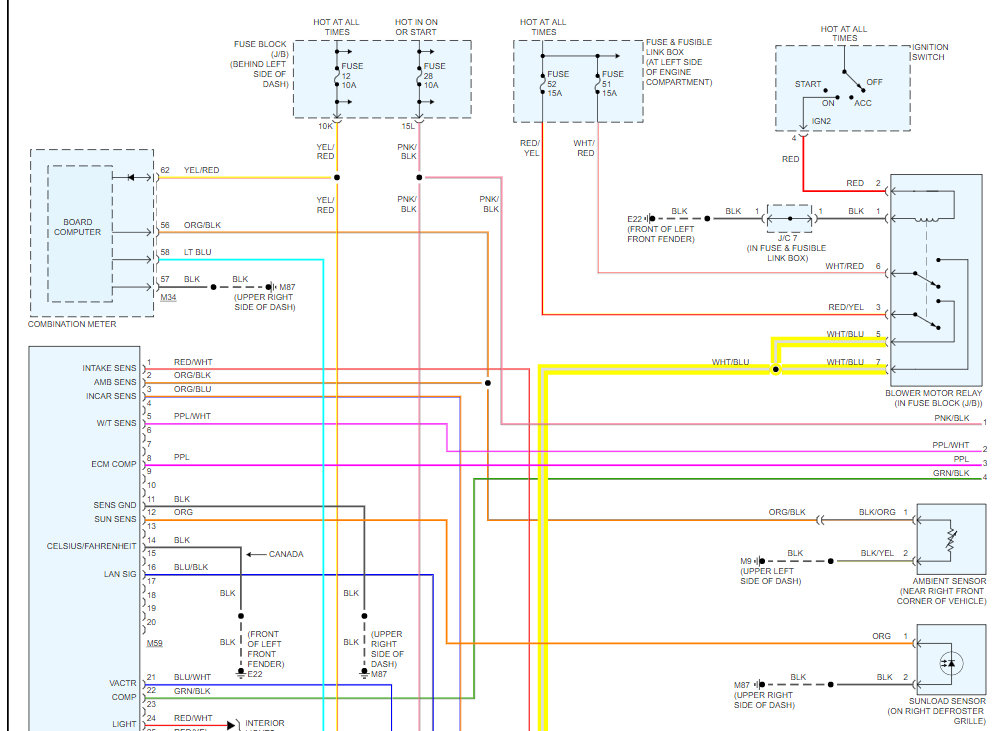Click the BLU/BLK wire label at pin 16

pos(191,568)
